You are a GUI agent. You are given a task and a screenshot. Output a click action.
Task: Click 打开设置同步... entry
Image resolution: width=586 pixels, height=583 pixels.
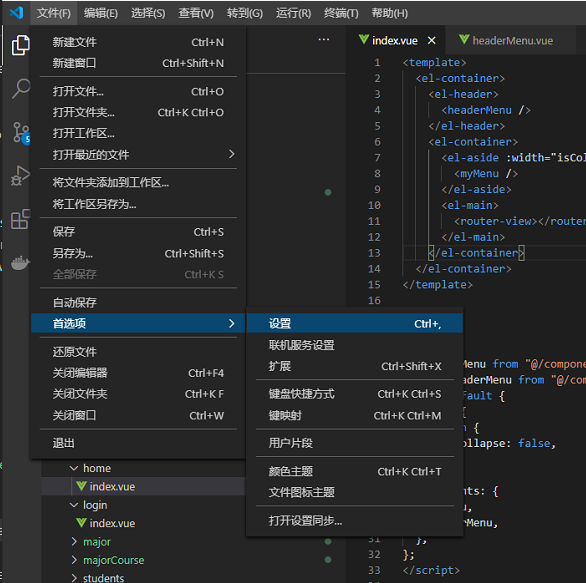tap(354, 521)
